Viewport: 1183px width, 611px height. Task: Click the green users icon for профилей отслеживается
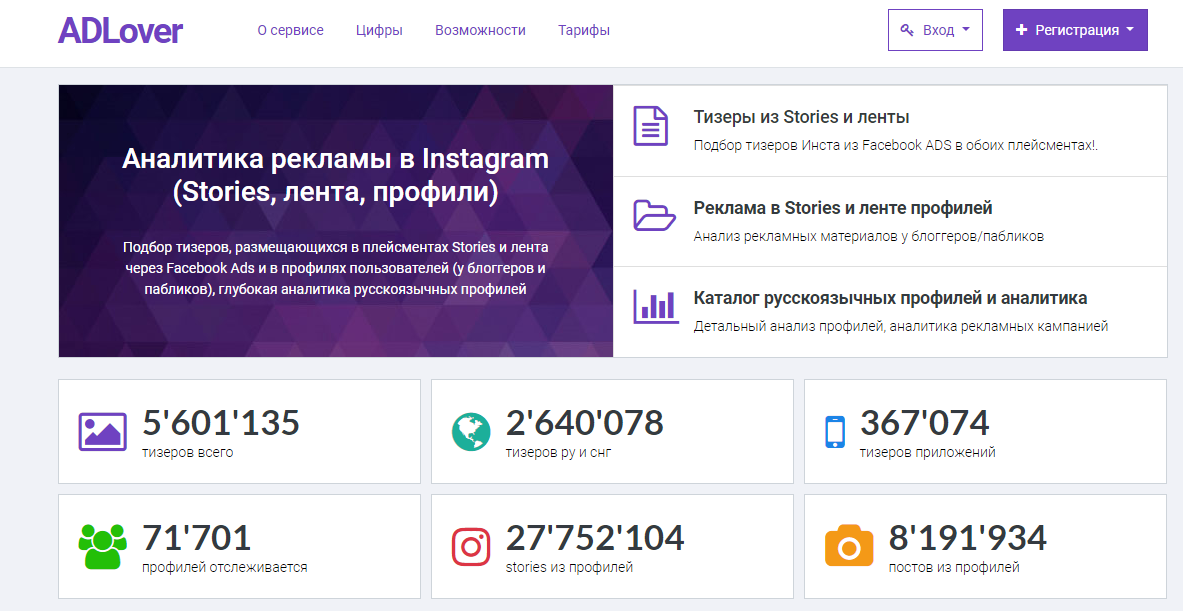[103, 546]
